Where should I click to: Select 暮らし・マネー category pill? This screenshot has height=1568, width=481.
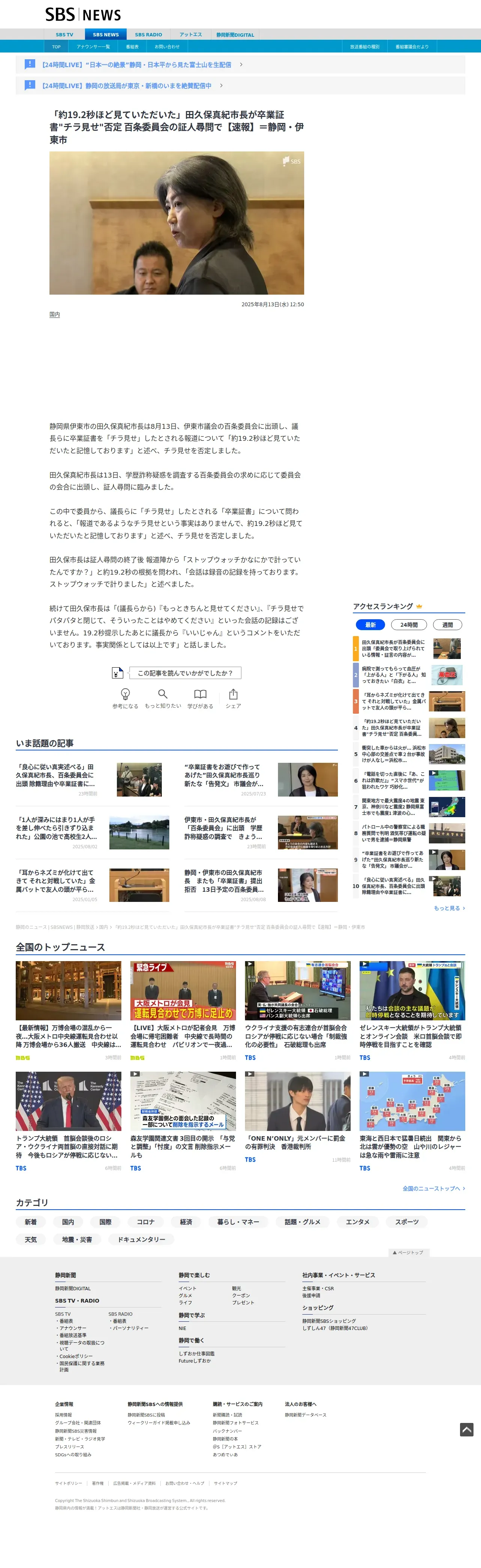click(238, 1222)
